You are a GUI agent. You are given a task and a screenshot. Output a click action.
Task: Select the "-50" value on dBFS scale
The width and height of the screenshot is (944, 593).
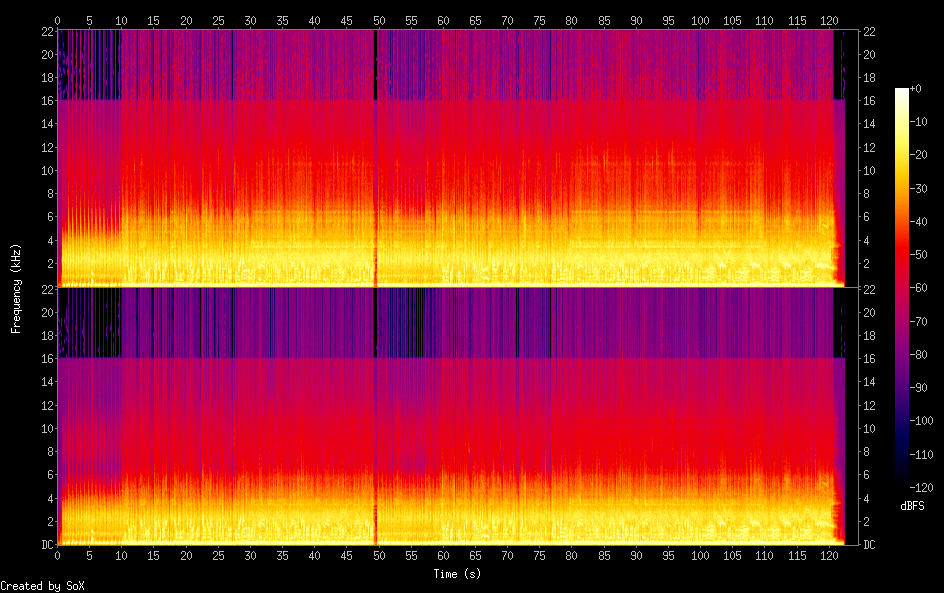coord(919,255)
